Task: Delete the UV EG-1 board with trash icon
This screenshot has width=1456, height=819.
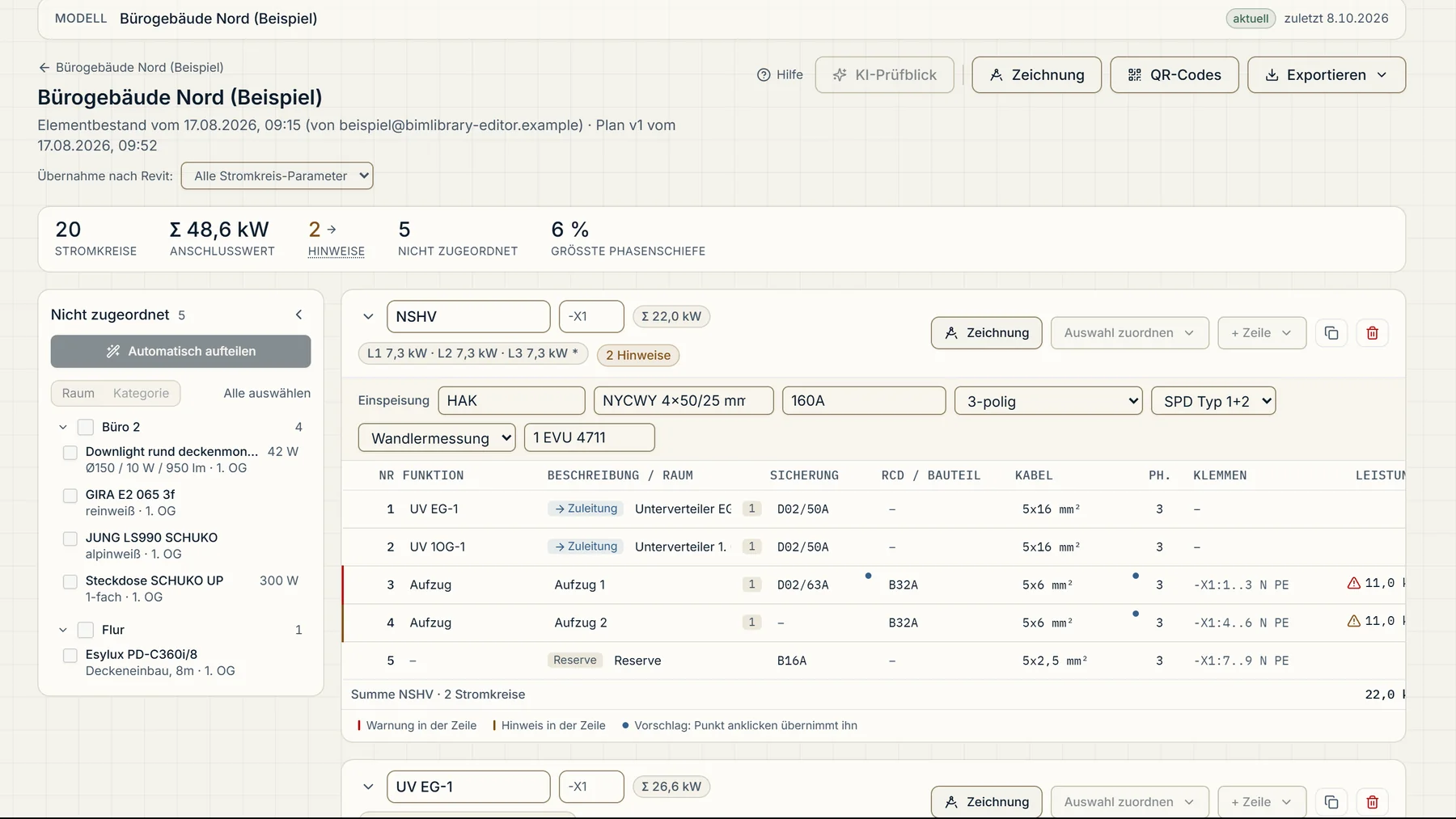Action: [x=1372, y=802]
